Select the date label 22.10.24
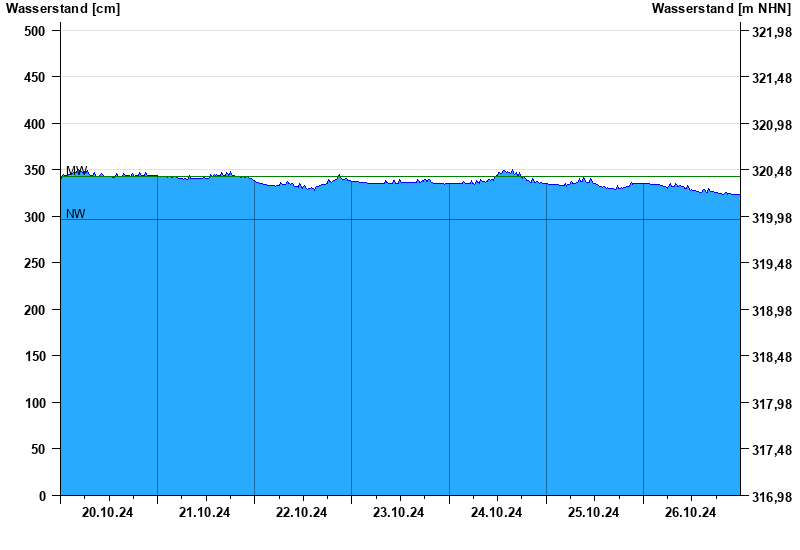This screenshot has width=800, height=550. [302, 513]
